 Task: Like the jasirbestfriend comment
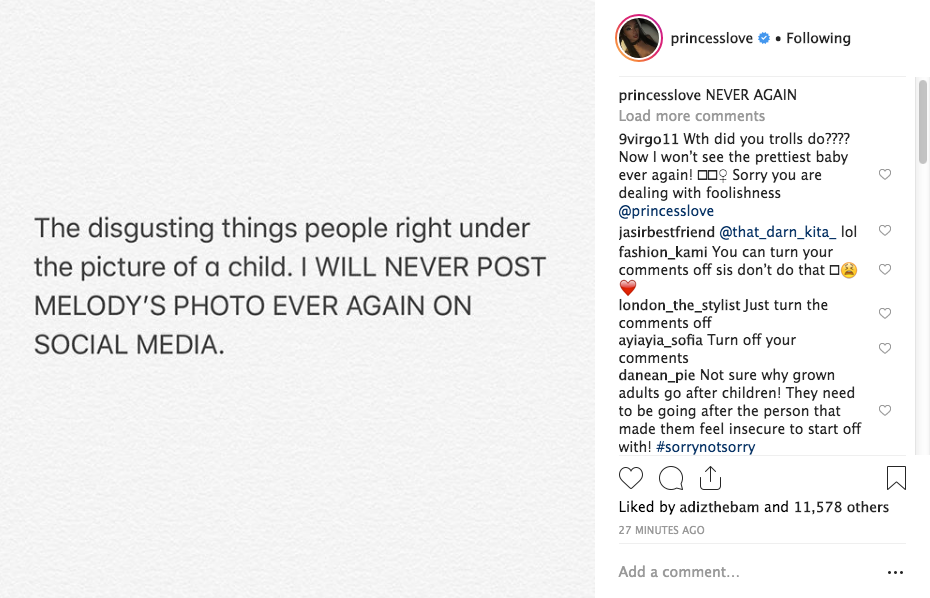click(x=884, y=231)
